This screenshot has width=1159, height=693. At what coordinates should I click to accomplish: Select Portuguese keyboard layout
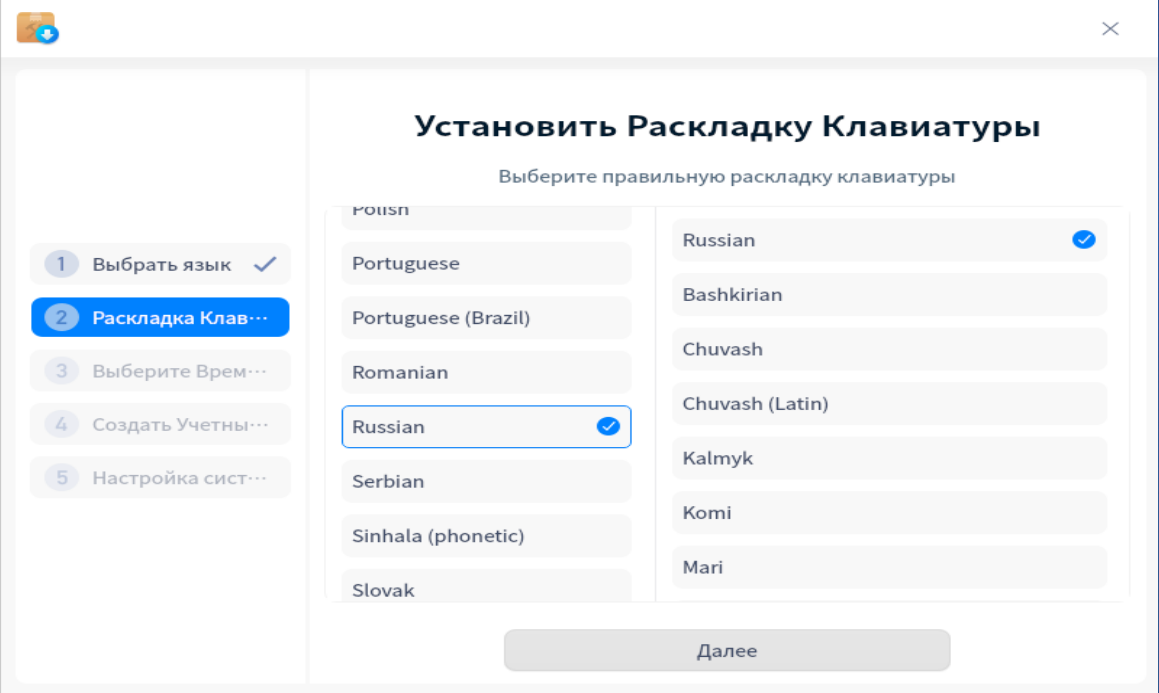click(486, 264)
